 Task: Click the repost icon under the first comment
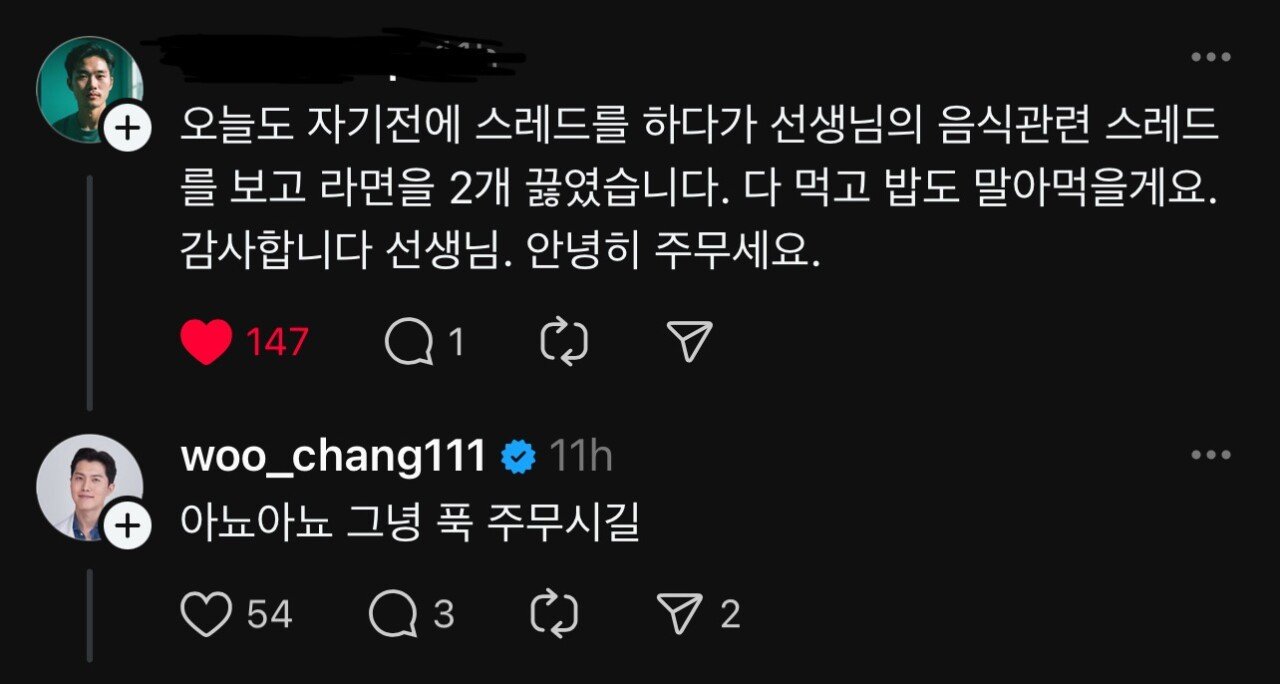pyautogui.click(x=563, y=339)
